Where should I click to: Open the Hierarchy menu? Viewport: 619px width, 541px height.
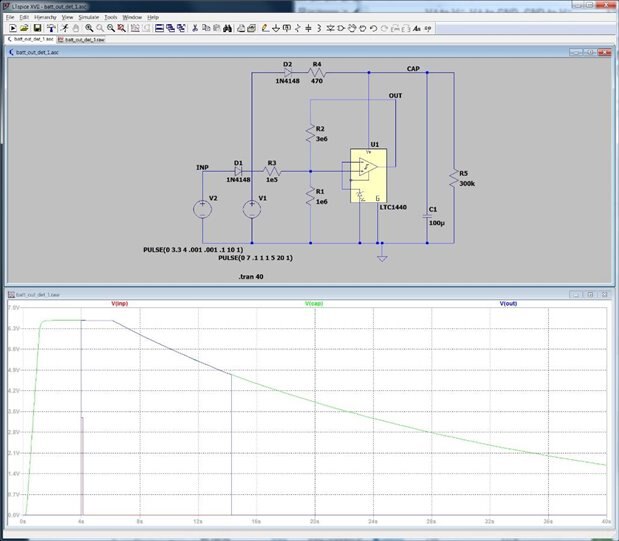45,17
